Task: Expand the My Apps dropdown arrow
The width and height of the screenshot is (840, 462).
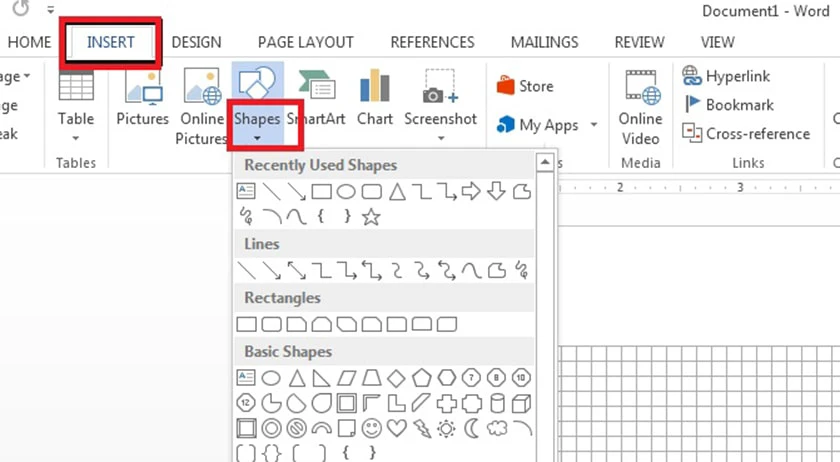Action: coord(594,125)
